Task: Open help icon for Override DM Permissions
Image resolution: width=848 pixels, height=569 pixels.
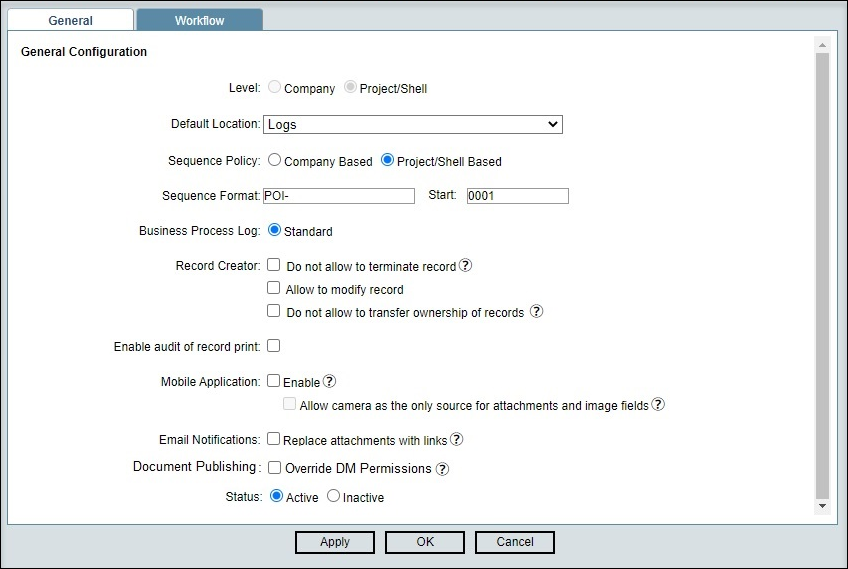Action: [442, 469]
